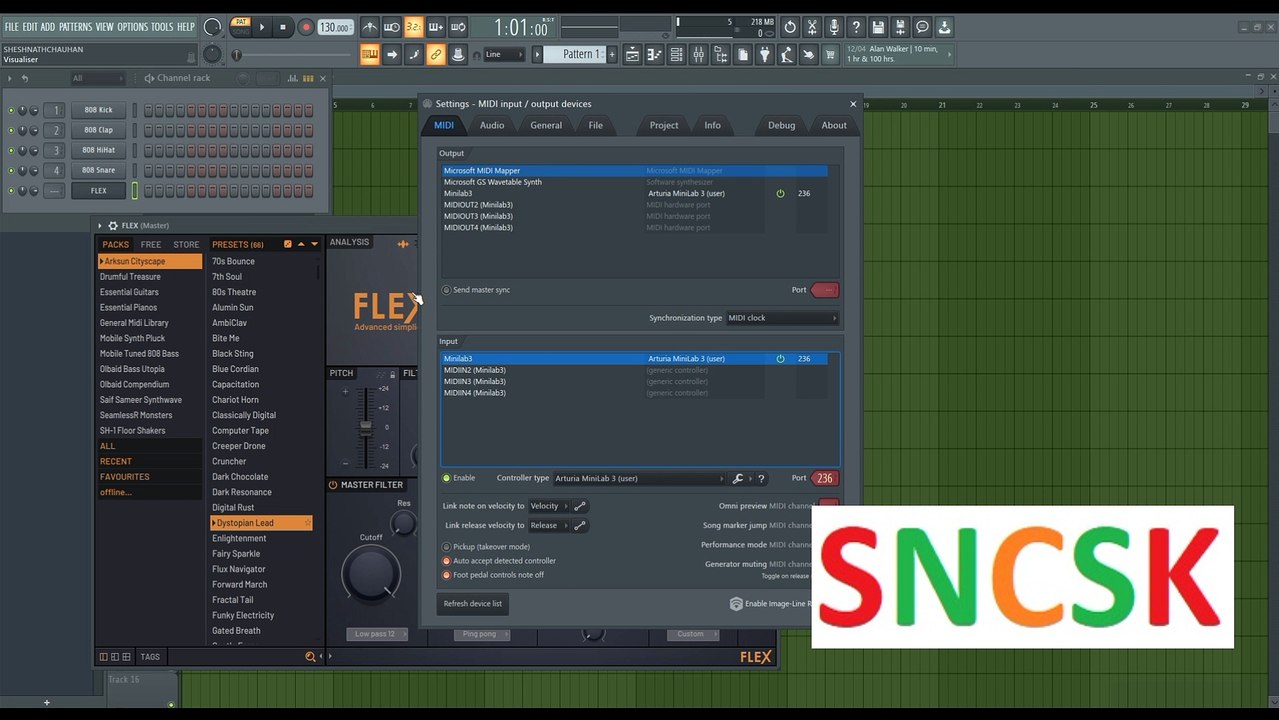
Task: Open the Velocity link dropdown
Action: tap(548, 506)
